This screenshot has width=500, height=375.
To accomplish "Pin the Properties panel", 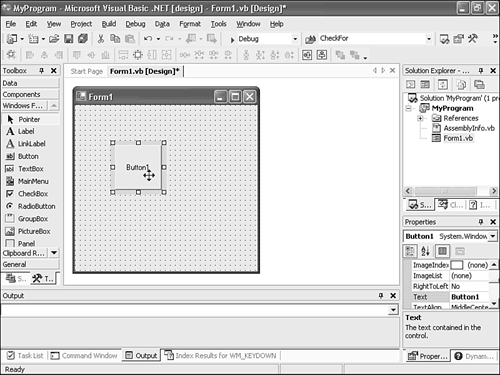I will pos(481,222).
